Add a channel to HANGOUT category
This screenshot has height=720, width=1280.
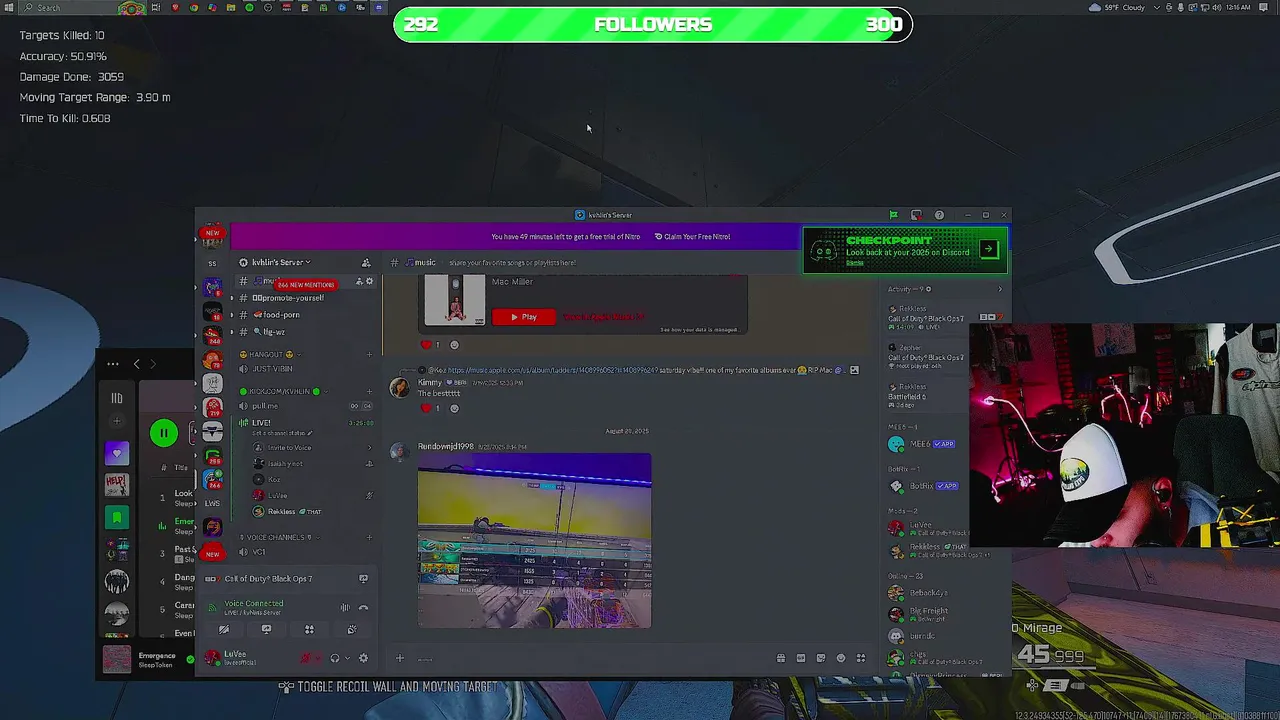tap(369, 354)
